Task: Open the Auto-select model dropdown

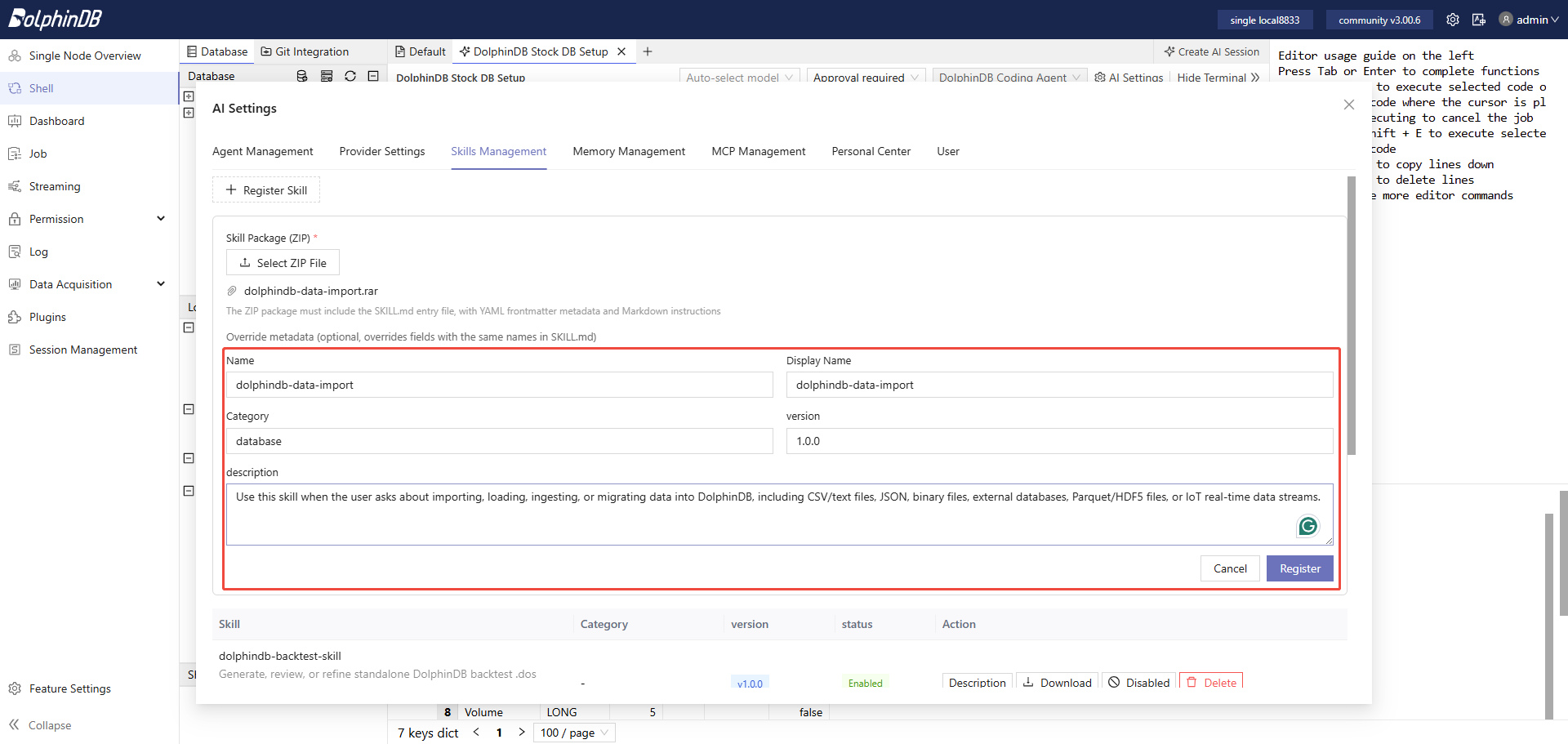Action: (x=739, y=77)
